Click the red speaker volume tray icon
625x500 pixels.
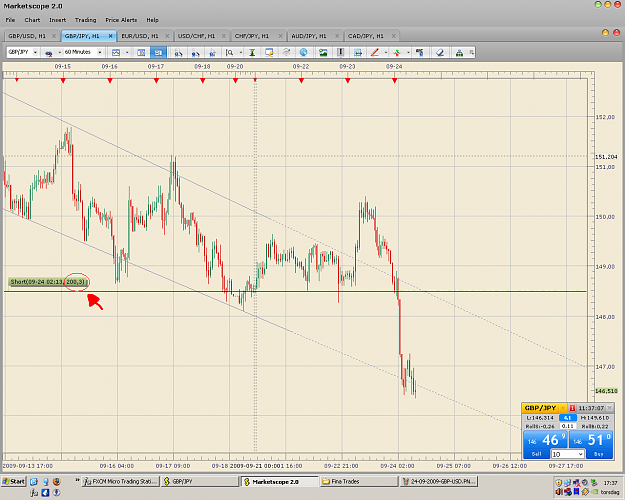tap(559, 492)
